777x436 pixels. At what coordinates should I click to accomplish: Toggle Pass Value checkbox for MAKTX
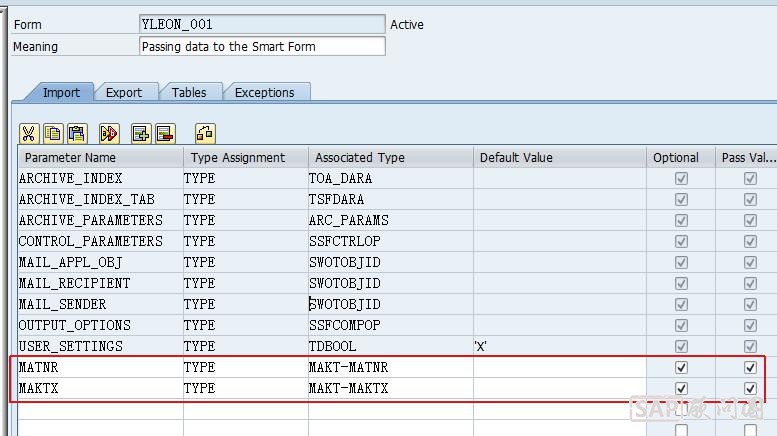click(750, 388)
